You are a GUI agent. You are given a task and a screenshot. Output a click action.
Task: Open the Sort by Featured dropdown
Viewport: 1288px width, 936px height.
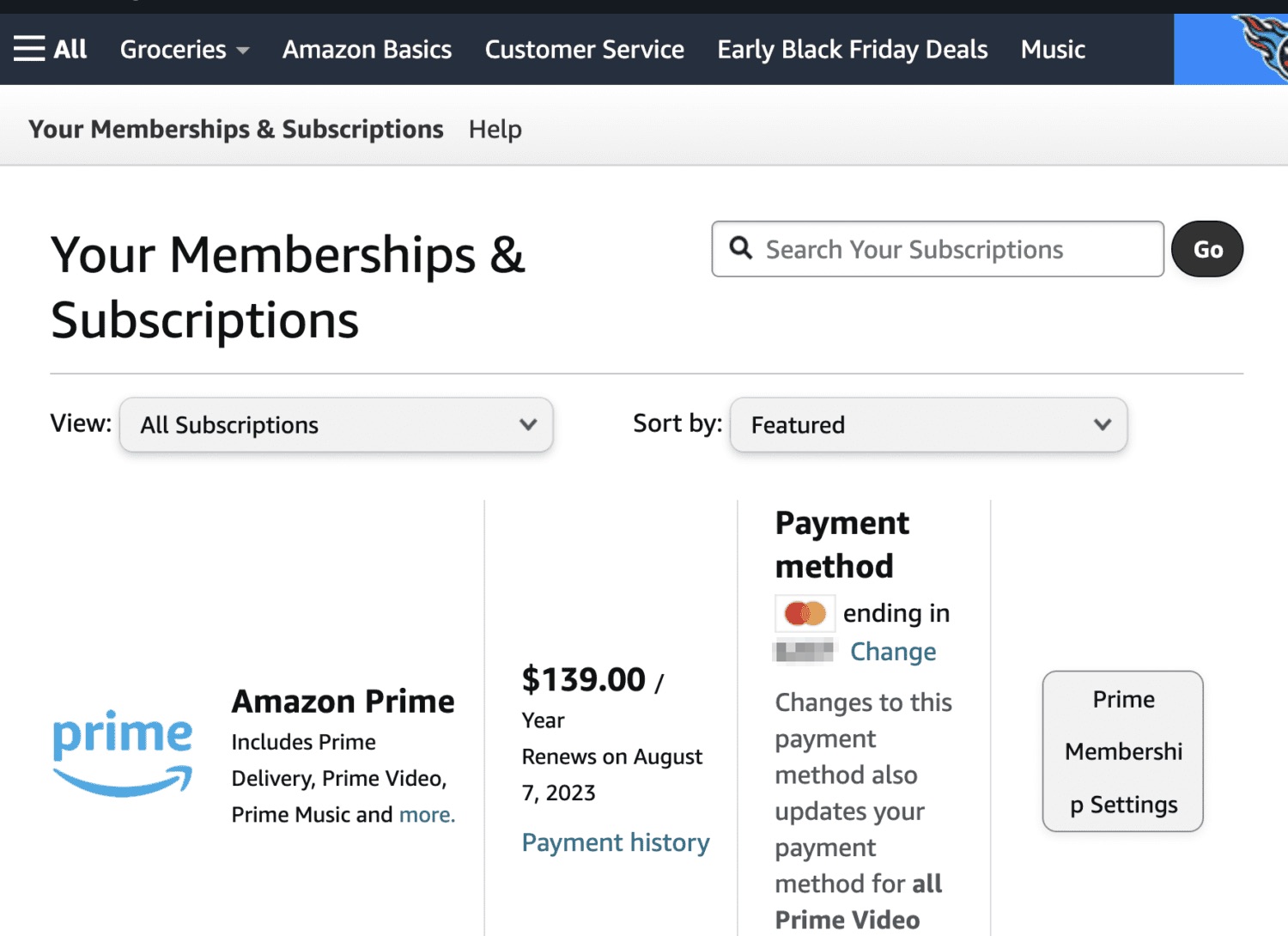[927, 424]
